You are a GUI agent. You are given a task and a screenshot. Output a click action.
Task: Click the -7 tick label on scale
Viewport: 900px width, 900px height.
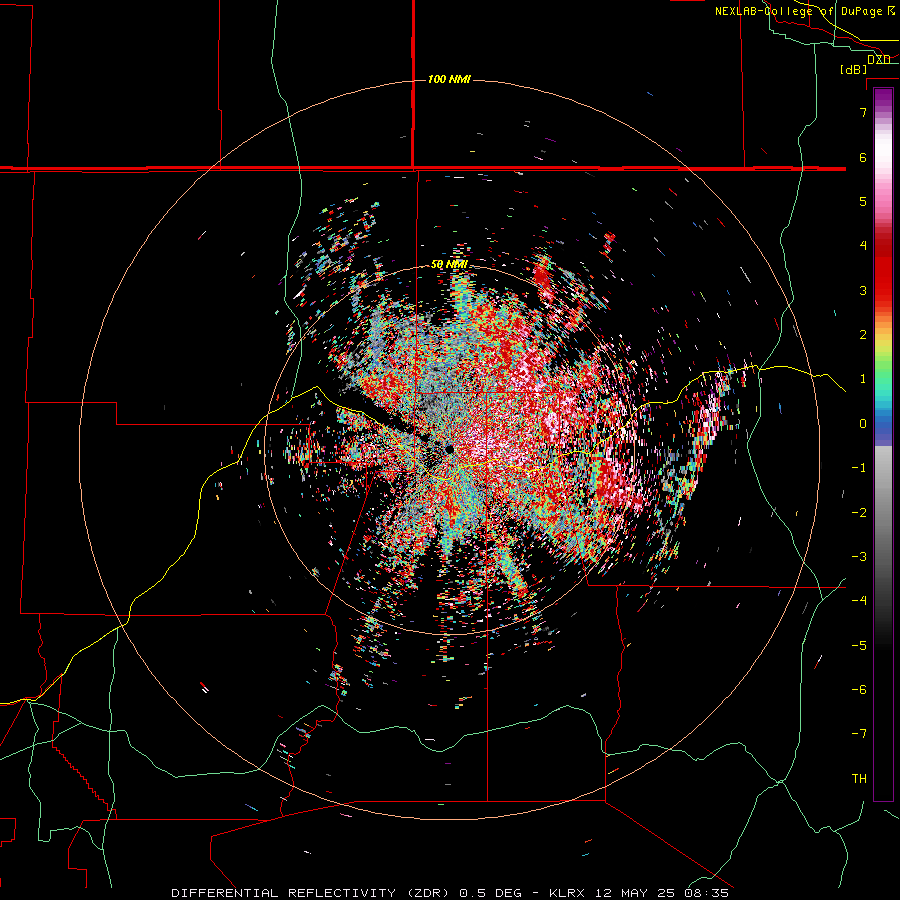click(859, 734)
